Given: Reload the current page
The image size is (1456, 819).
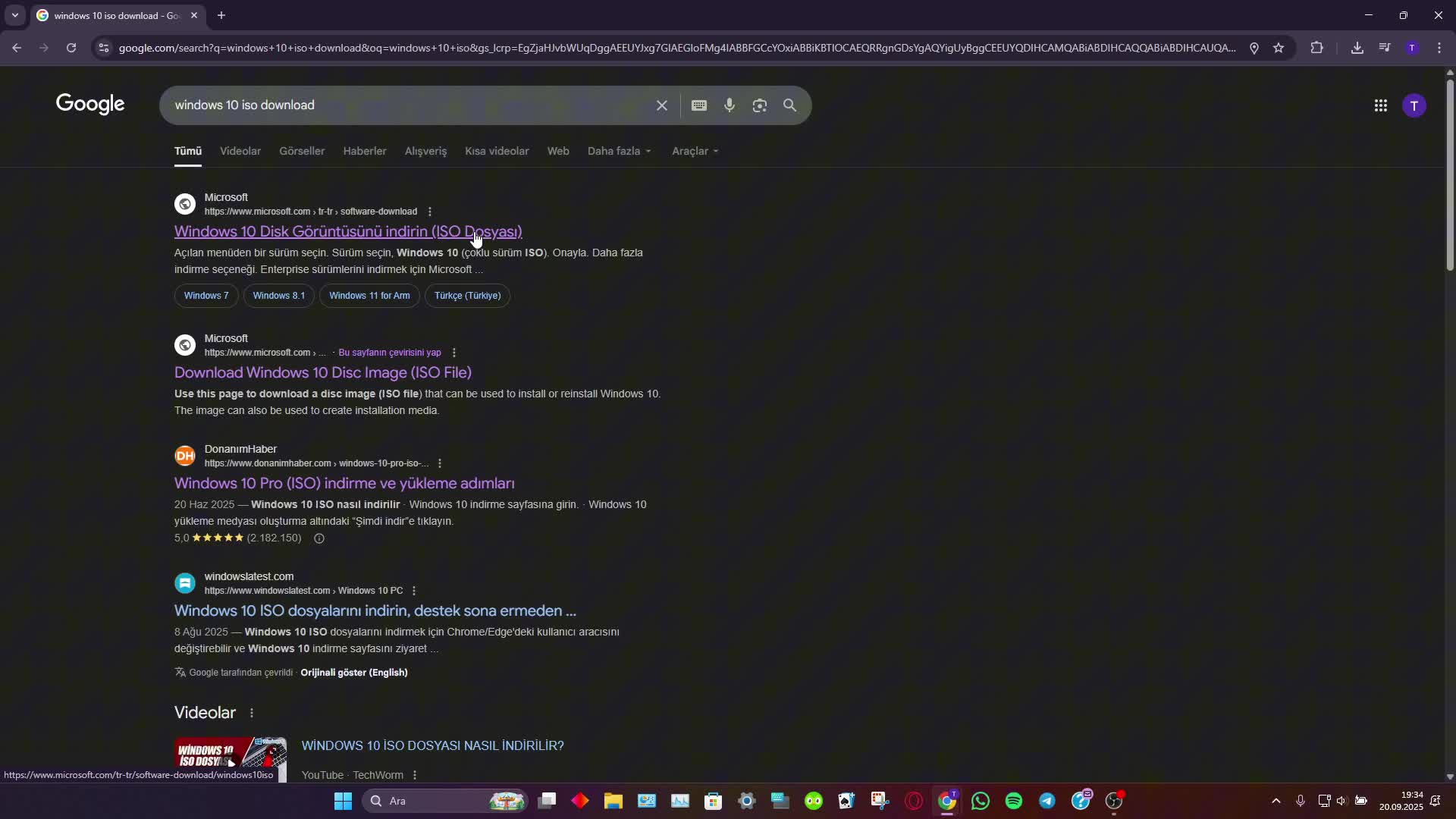Looking at the screenshot, I should coord(71,48).
